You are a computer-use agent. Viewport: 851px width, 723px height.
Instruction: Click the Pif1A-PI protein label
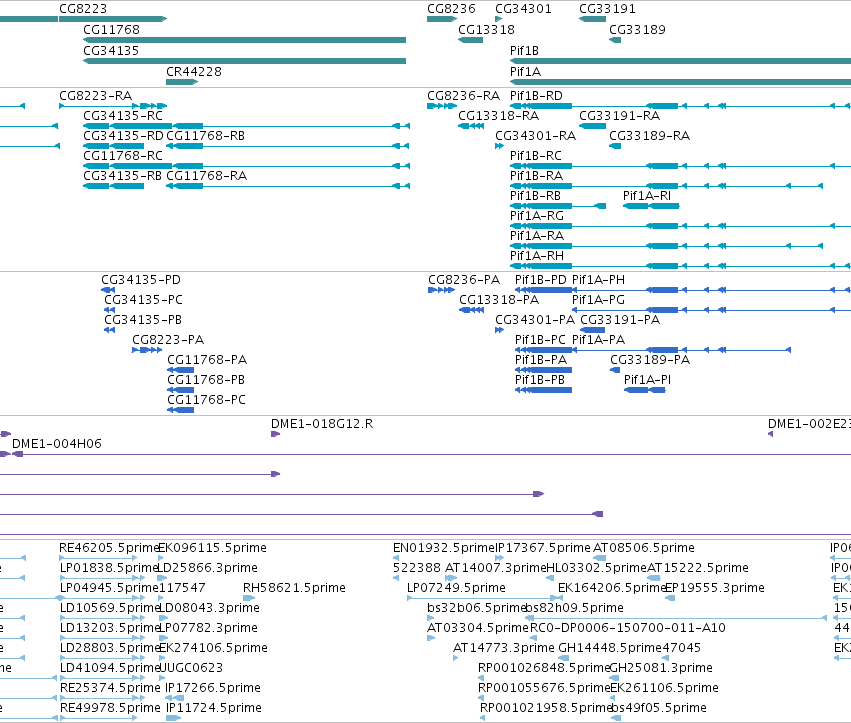point(647,380)
